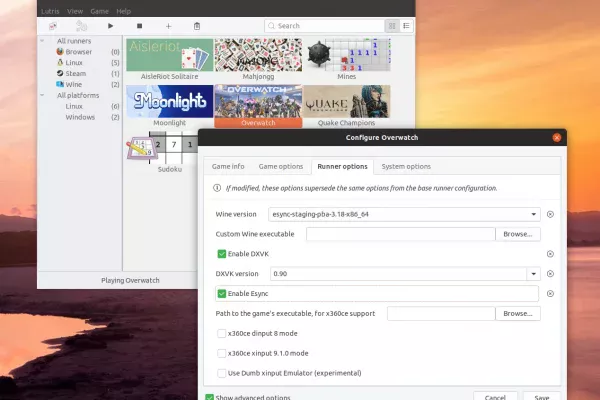Click the Search field in Lutris

pos(324,26)
